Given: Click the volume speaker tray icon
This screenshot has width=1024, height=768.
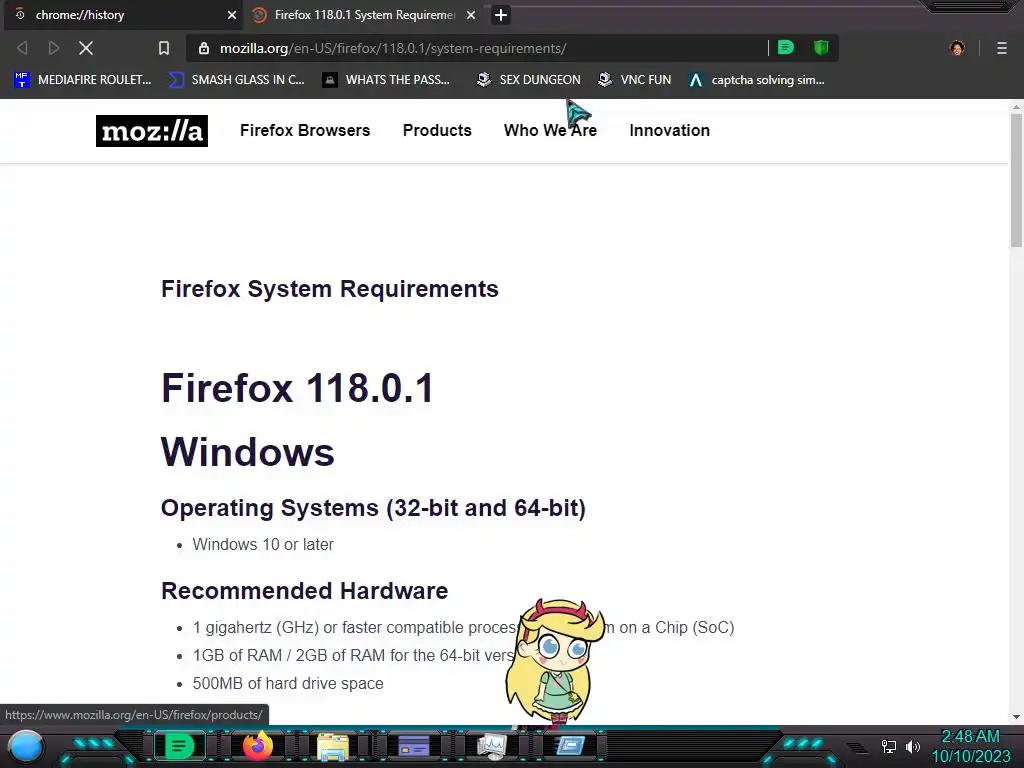Looking at the screenshot, I should [x=912, y=746].
